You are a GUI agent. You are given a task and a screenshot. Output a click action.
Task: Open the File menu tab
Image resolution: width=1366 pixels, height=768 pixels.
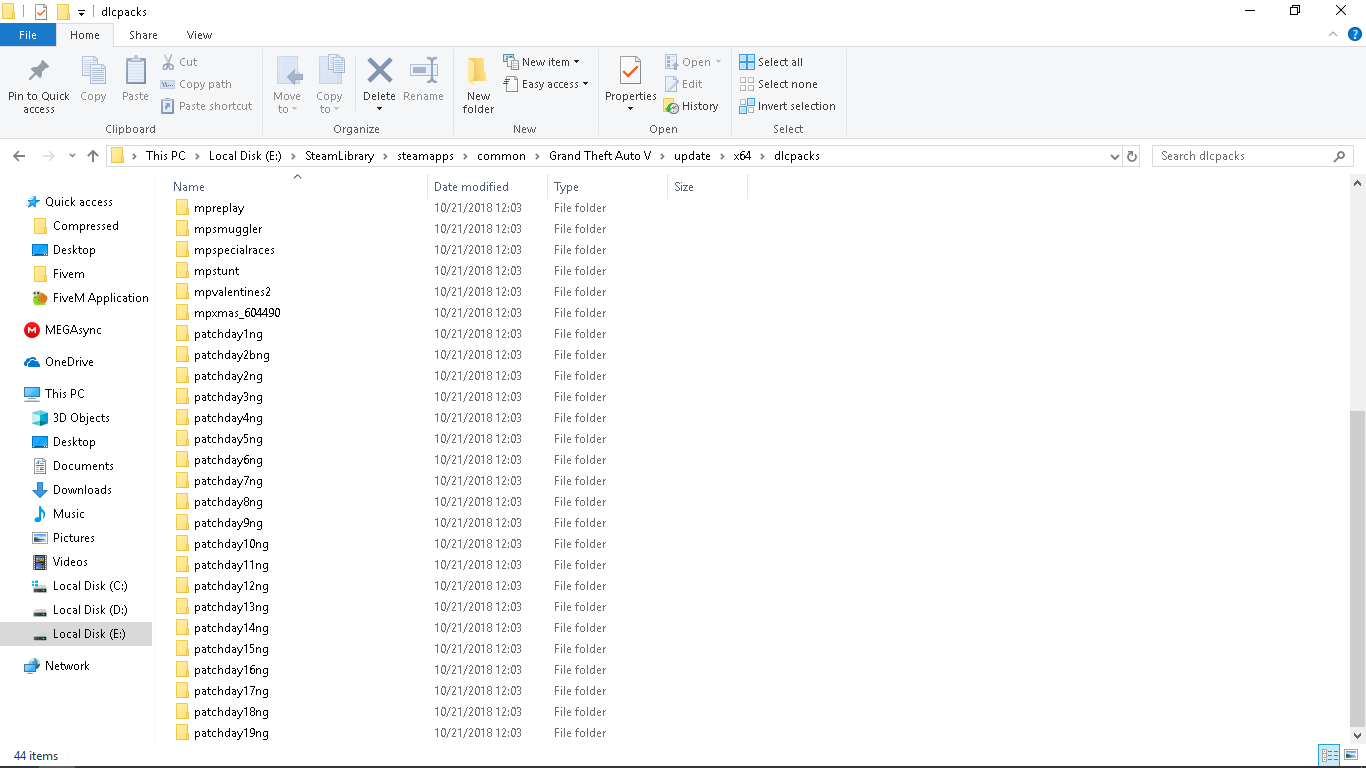pos(28,35)
